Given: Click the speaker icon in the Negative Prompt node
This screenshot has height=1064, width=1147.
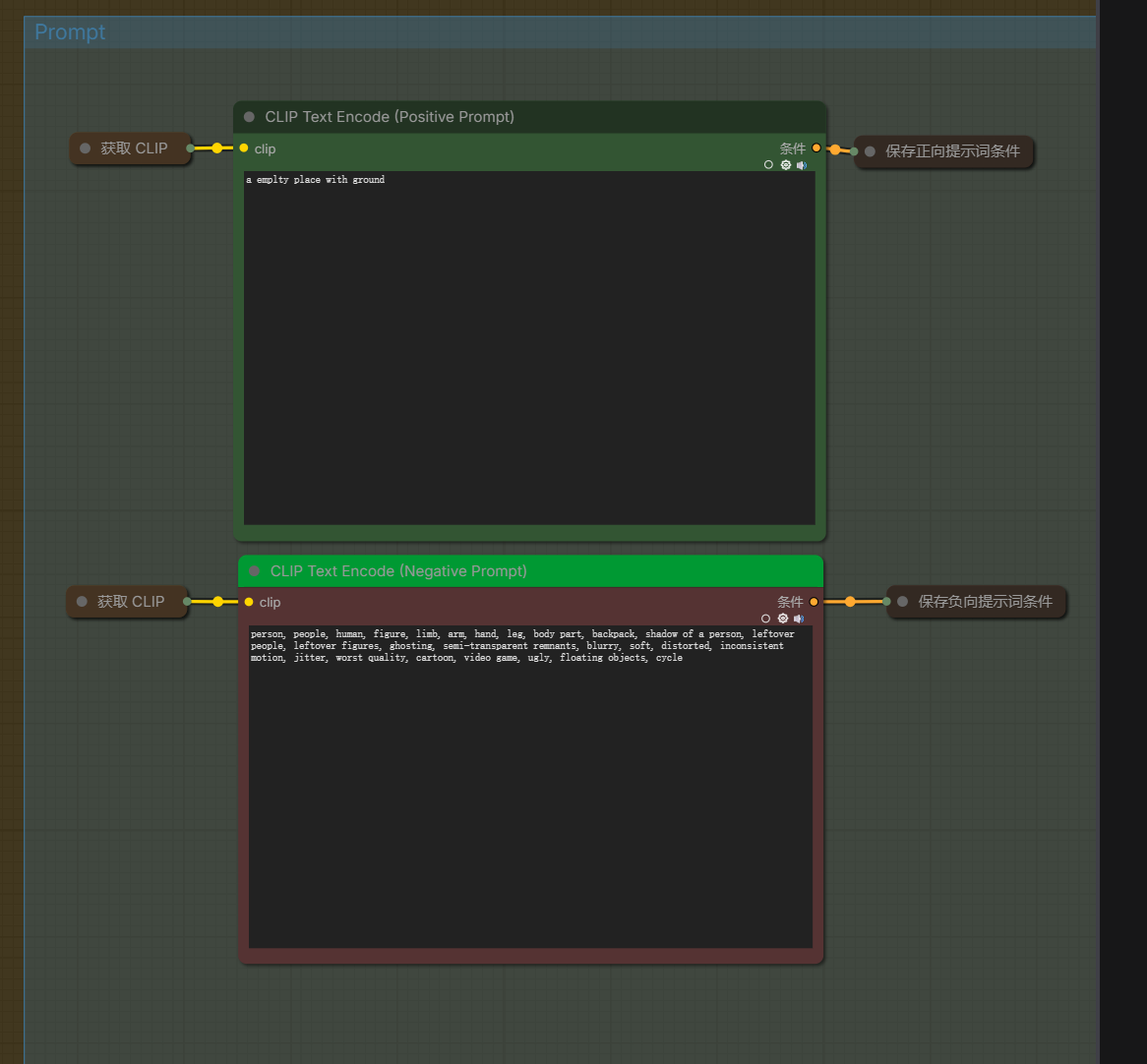Looking at the screenshot, I should click(x=799, y=618).
